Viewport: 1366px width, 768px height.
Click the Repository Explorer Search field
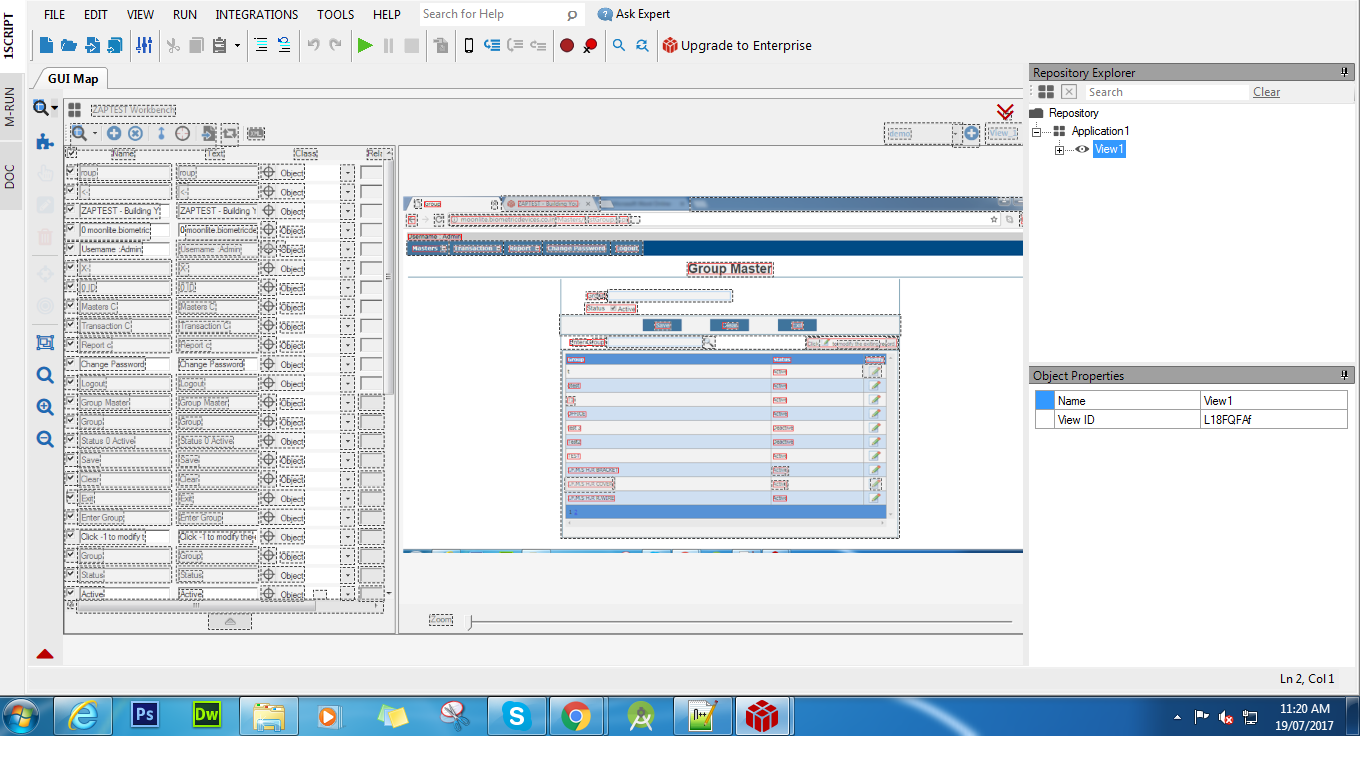pos(1167,91)
